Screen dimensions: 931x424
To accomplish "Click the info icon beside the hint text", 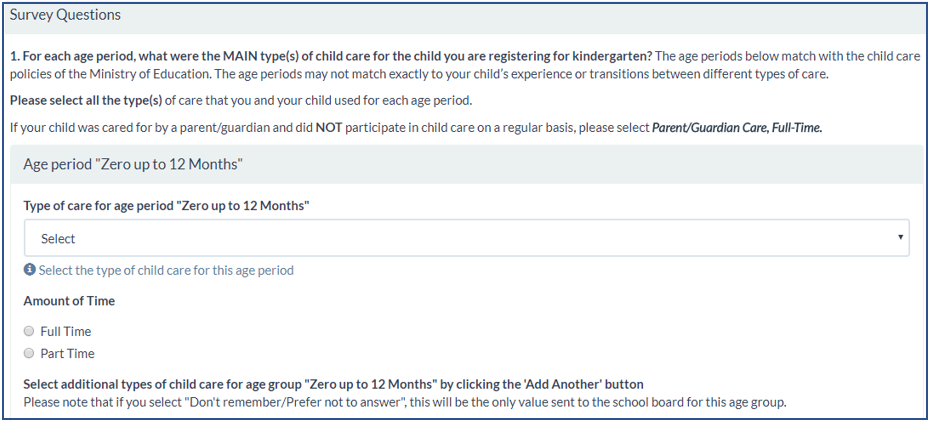I will click(30, 270).
